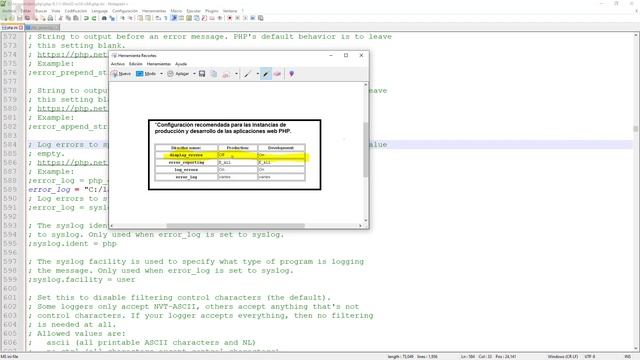Open the Snipping Tool Ayuda menu

coord(181,64)
